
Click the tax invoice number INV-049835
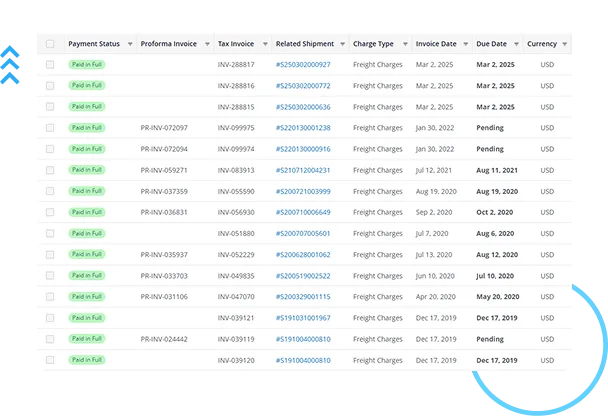(236, 276)
